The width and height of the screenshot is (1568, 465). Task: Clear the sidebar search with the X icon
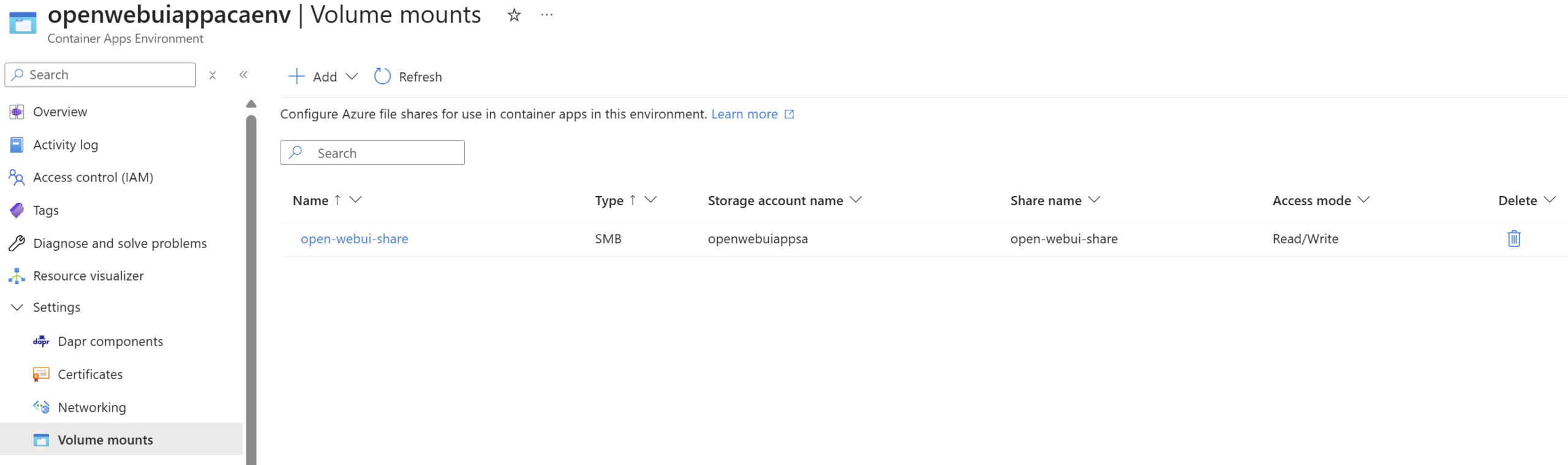coord(213,75)
